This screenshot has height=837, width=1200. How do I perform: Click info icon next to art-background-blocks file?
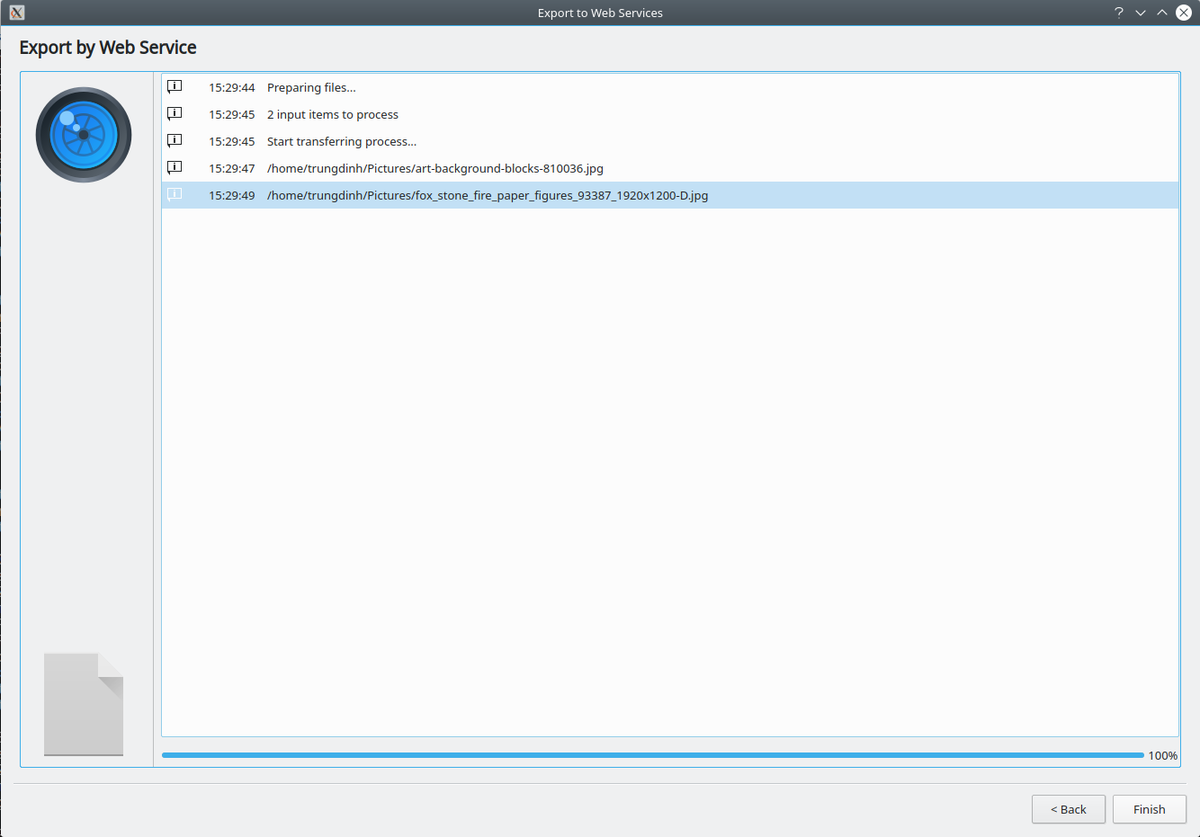pyautogui.click(x=174, y=168)
